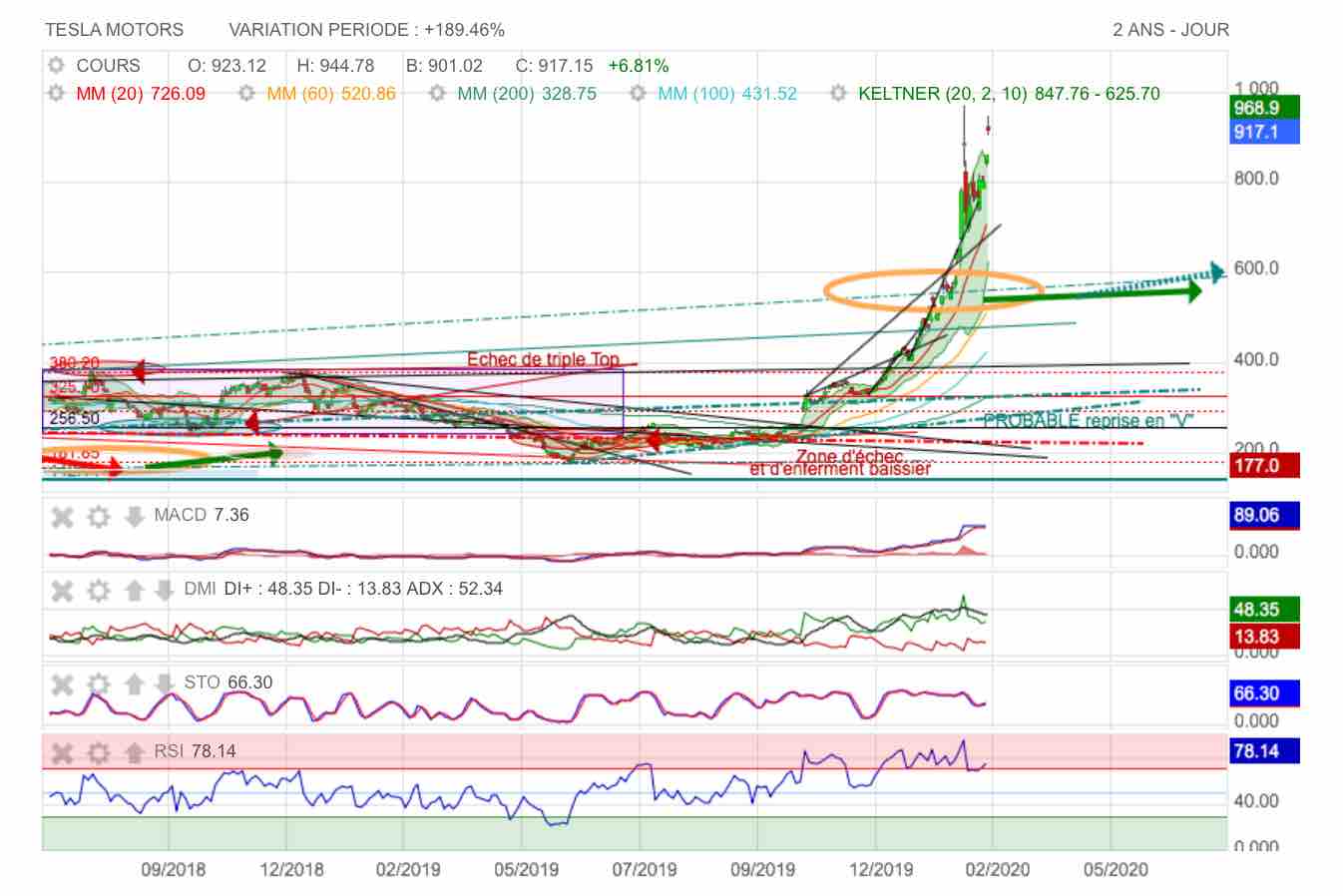Remove the DMI indicator with X
The image size is (1343, 896).
click(x=63, y=591)
